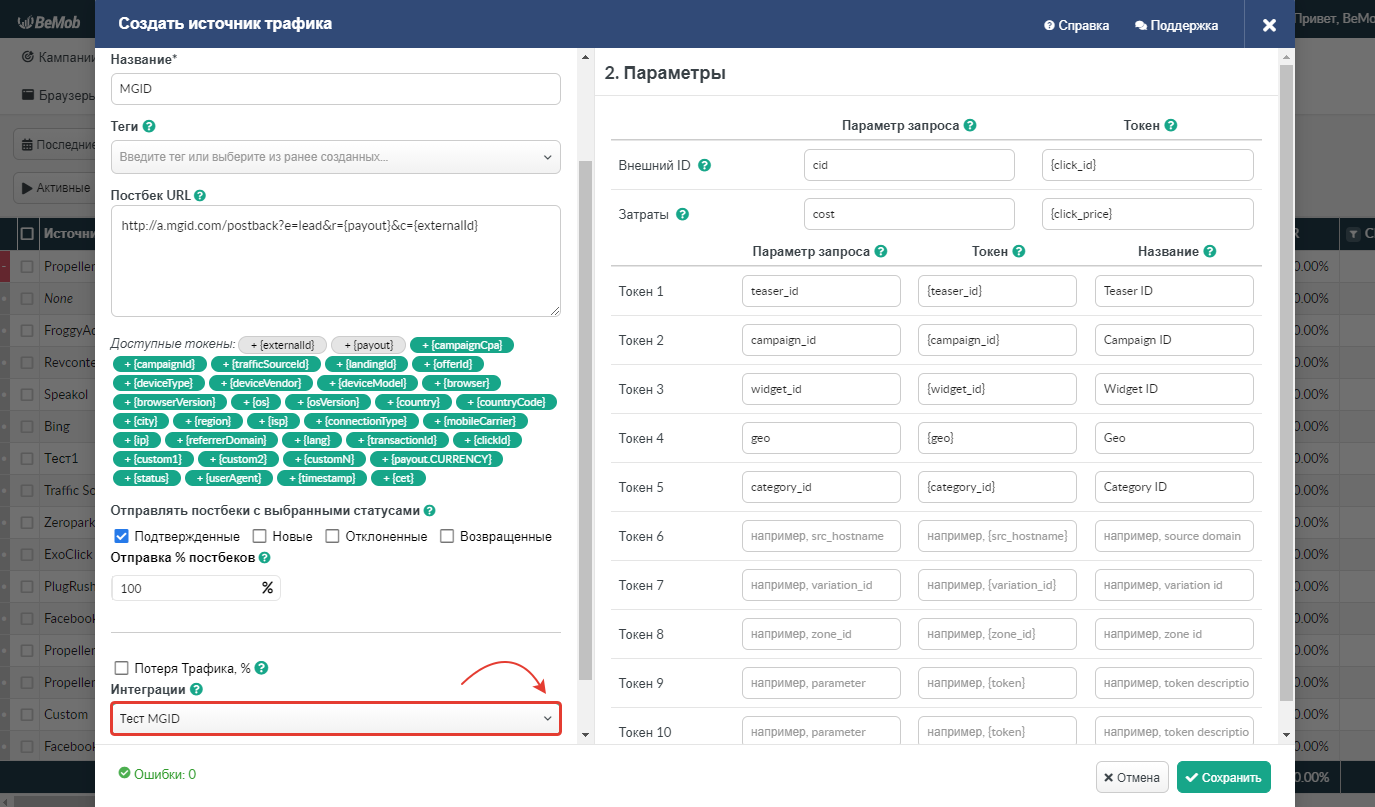Add the {campaignCpa} token
This screenshot has height=807, width=1375.
point(462,345)
